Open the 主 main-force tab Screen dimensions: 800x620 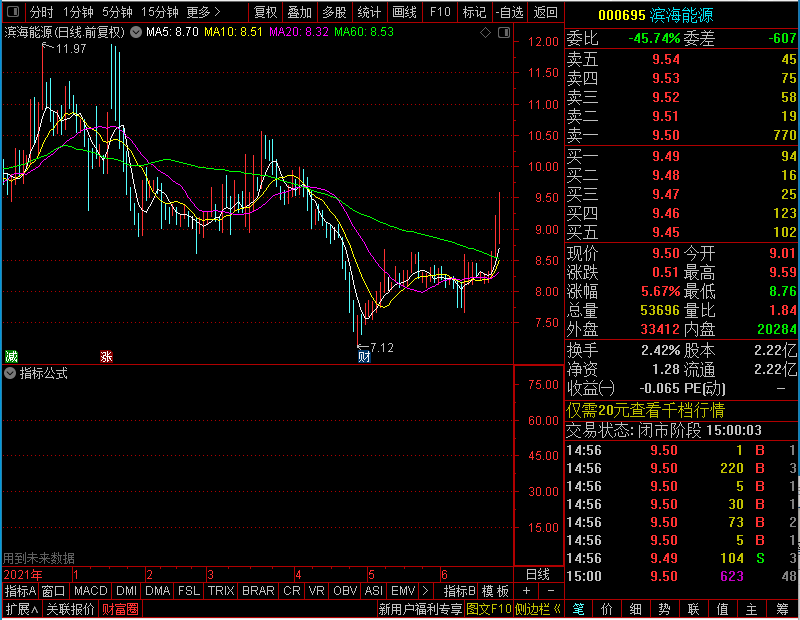(751, 609)
